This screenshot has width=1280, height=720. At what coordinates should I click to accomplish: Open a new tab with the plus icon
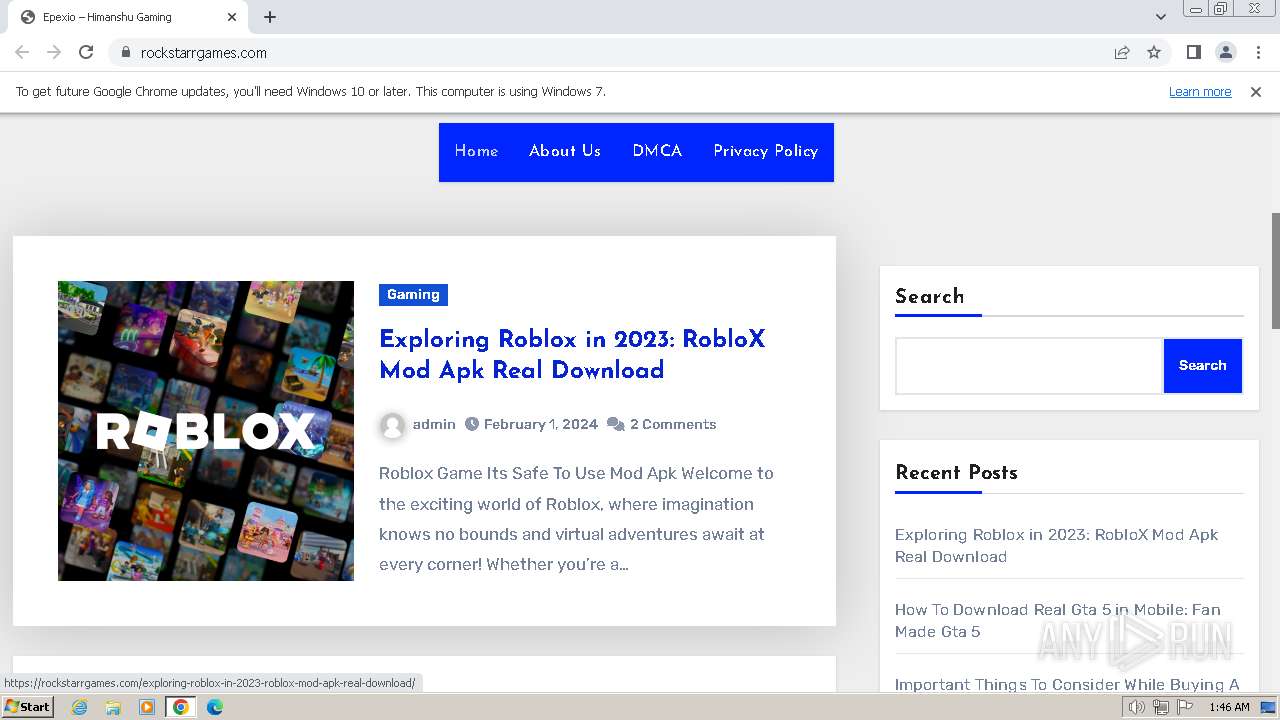click(270, 17)
